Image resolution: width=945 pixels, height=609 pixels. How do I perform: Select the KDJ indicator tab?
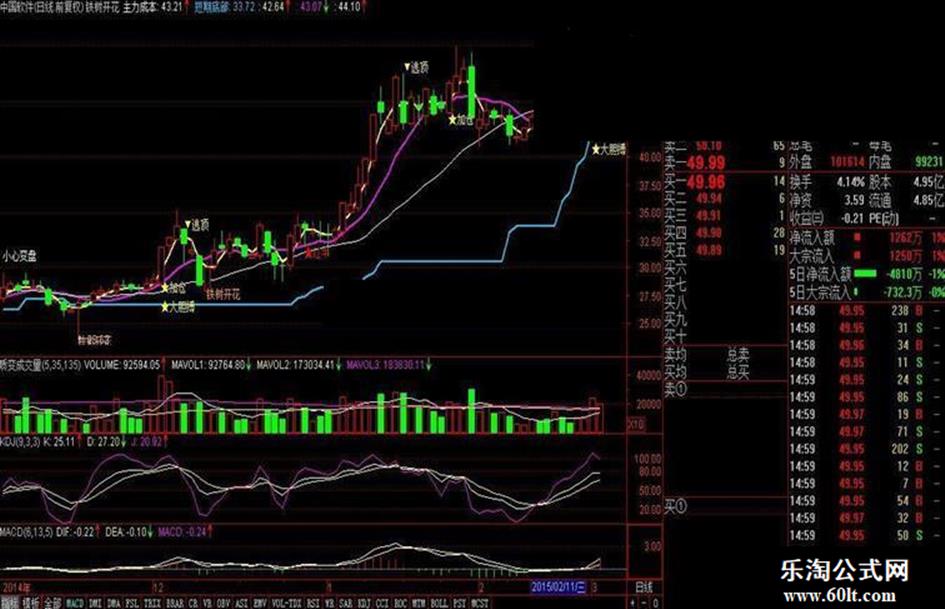click(x=364, y=602)
